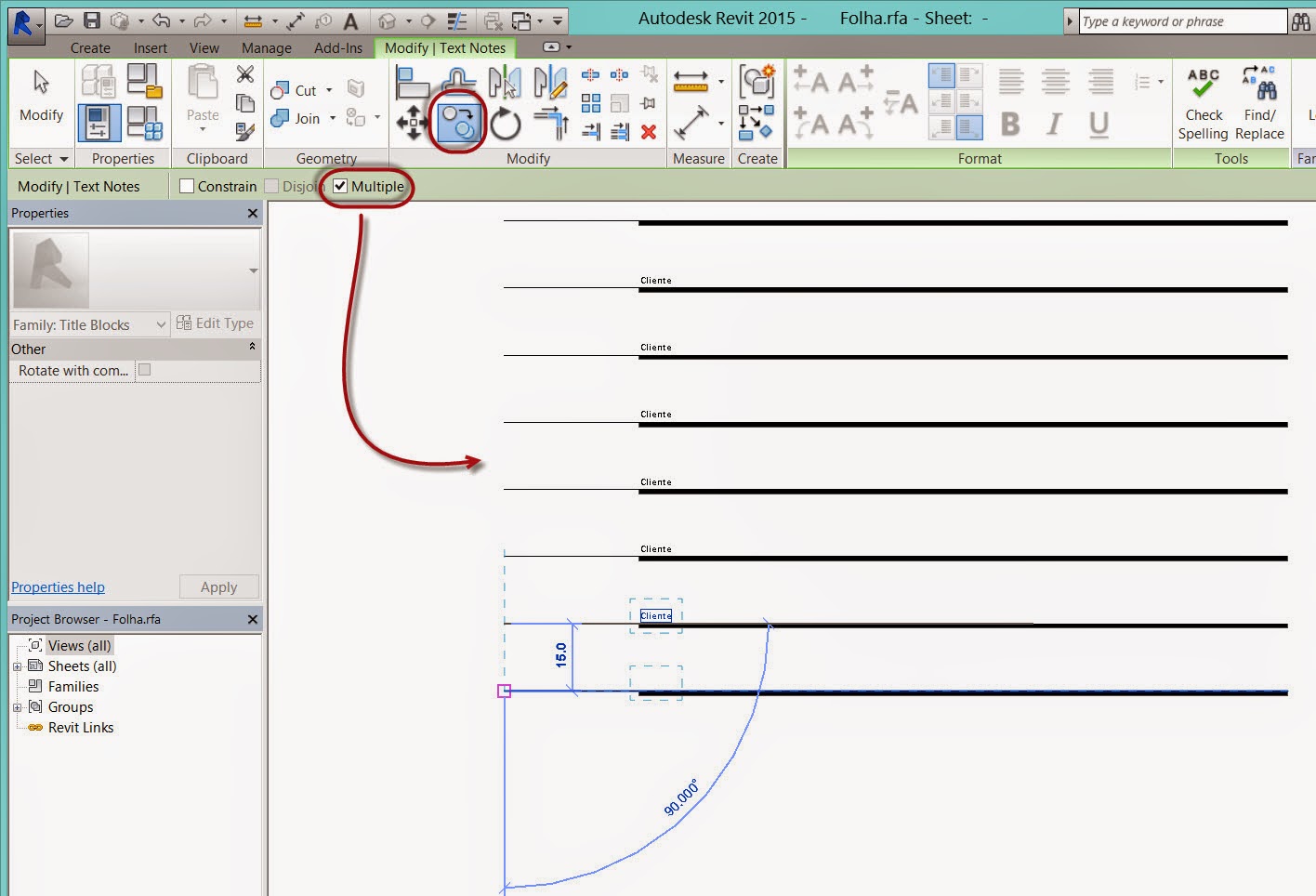Screen dimensions: 1316x896
Task: Activate the Rotate tool
Action: 505,121
